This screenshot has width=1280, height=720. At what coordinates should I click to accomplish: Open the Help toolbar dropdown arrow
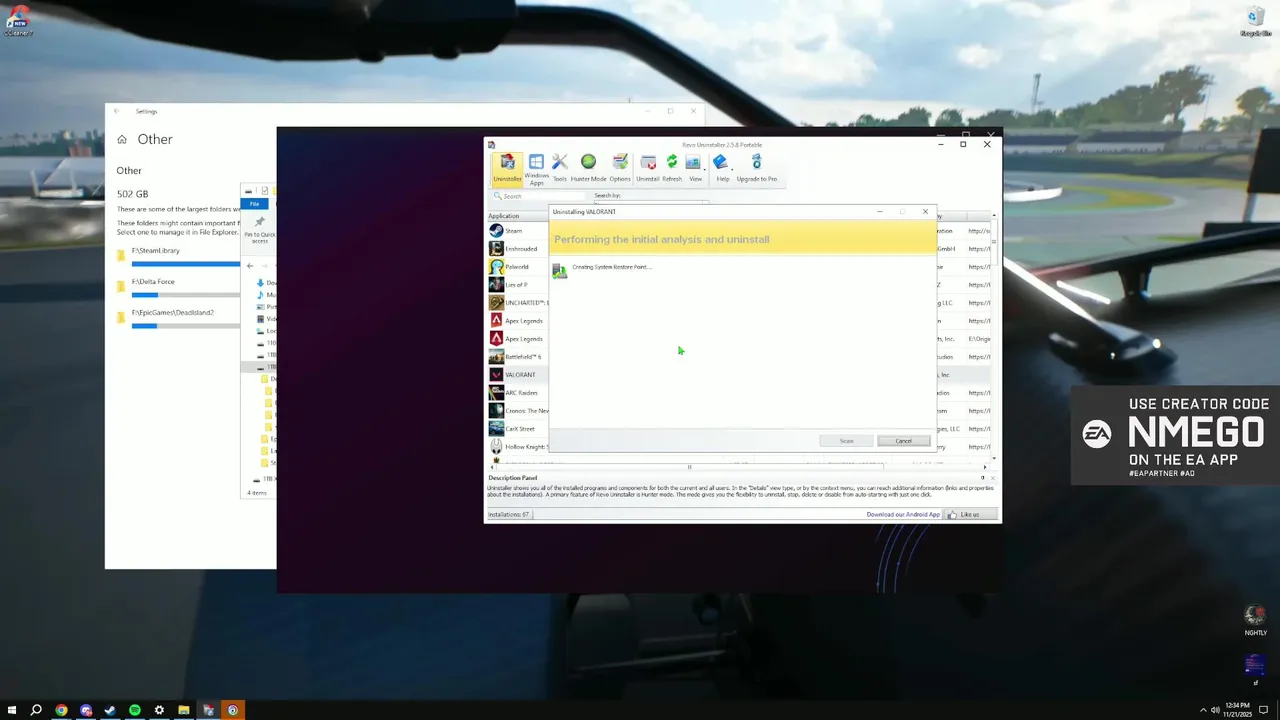pyautogui.click(x=732, y=170)
